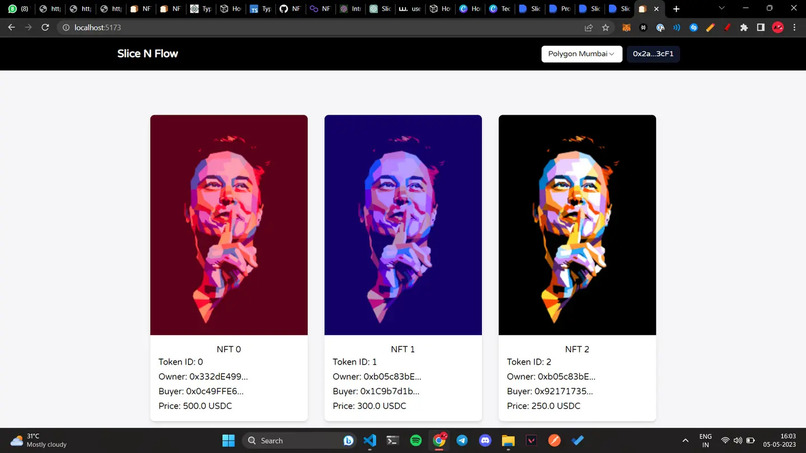Click the share page icon in address bar
Screen dimensions: 806x453
pyautogui.click(x=589, y=28)
